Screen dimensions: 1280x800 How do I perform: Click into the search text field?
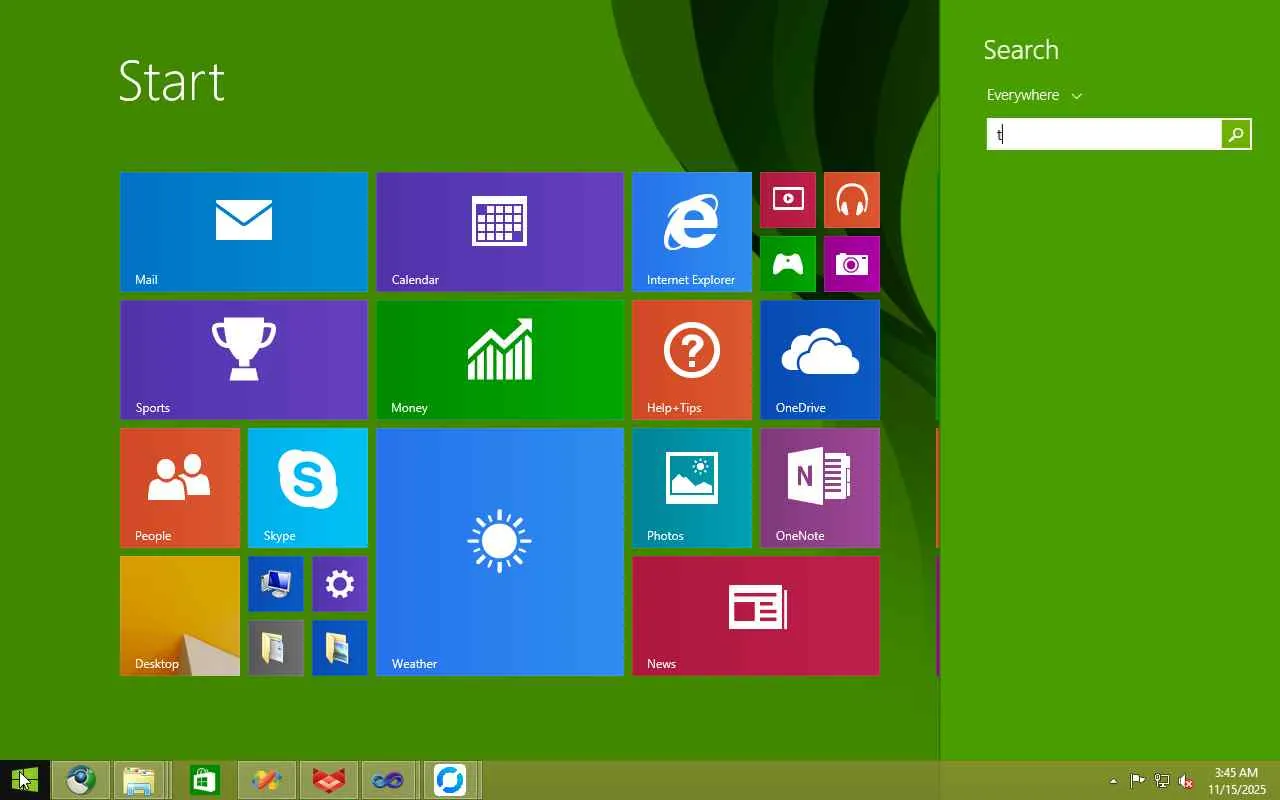pyautogui.click(x=1104, y=134)
